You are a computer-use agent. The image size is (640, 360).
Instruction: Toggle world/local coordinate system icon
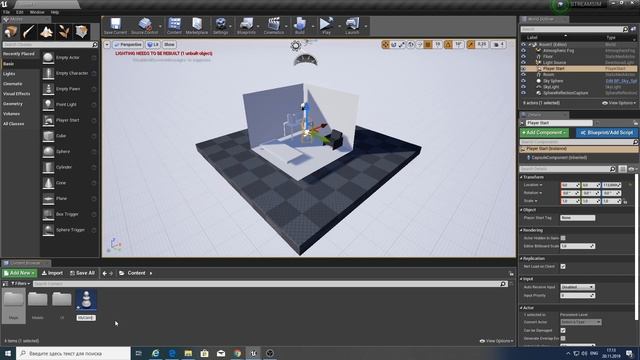411,44
